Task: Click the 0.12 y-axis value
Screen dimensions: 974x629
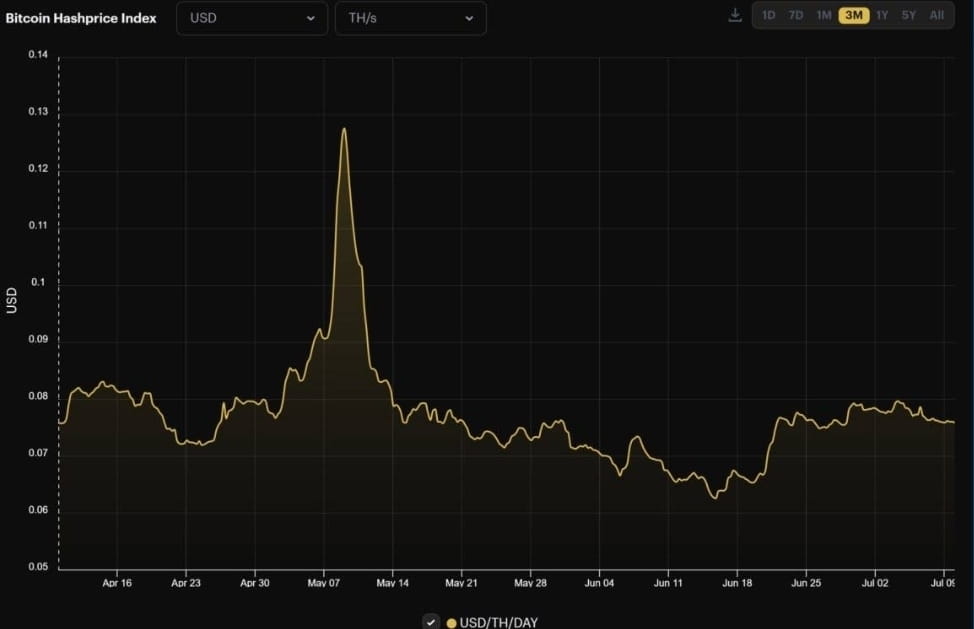Action: click(x=38, y=169)
